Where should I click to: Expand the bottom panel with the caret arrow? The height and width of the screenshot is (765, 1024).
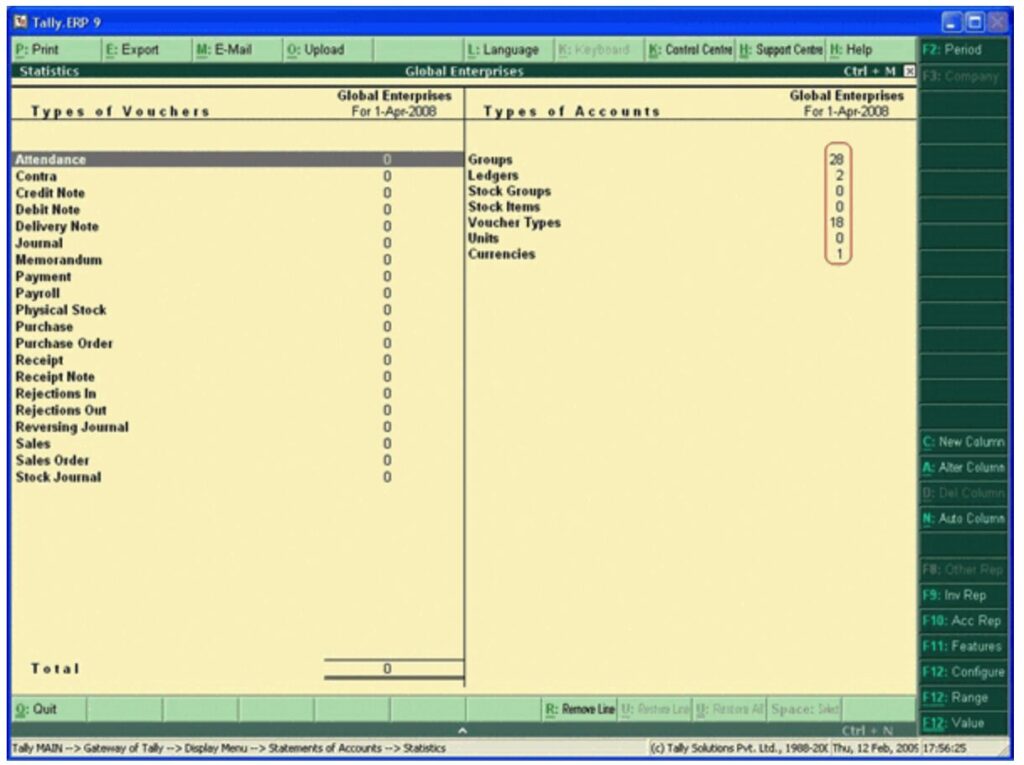click(x=462, y=730)
